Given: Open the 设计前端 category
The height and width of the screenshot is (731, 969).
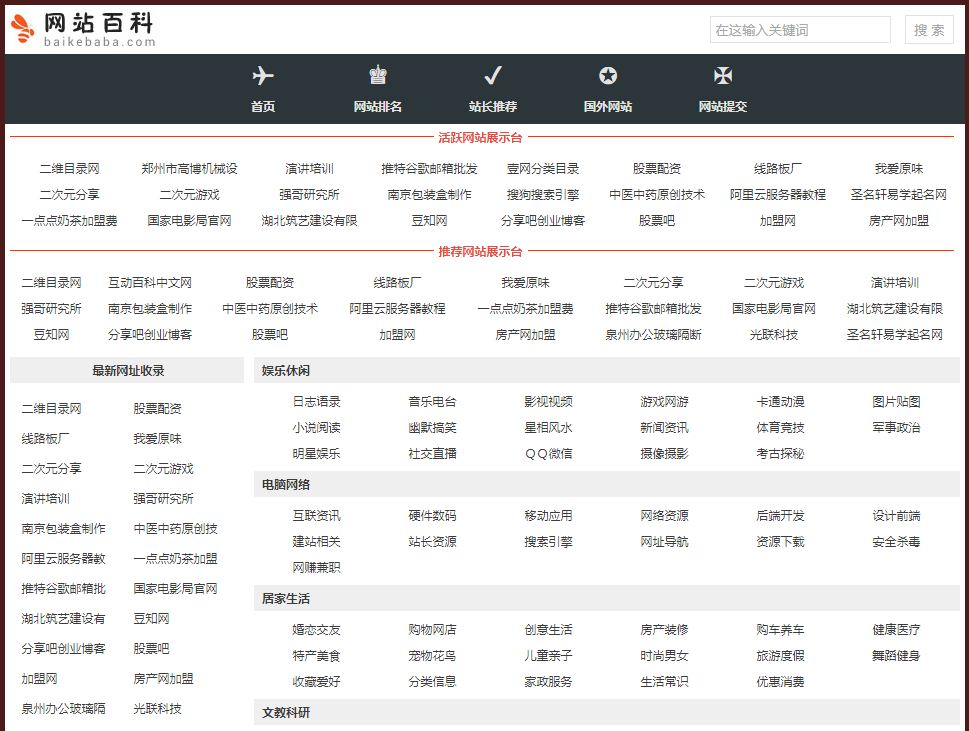Looking at the screenshot, I should (896, 515).
